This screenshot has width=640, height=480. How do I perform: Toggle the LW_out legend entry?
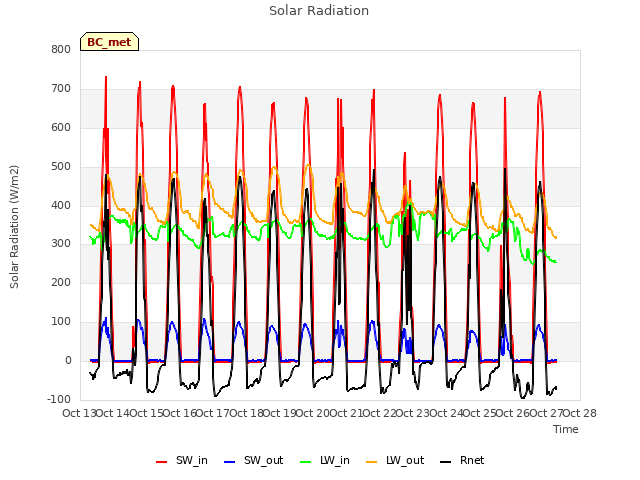tap(395, 460)
